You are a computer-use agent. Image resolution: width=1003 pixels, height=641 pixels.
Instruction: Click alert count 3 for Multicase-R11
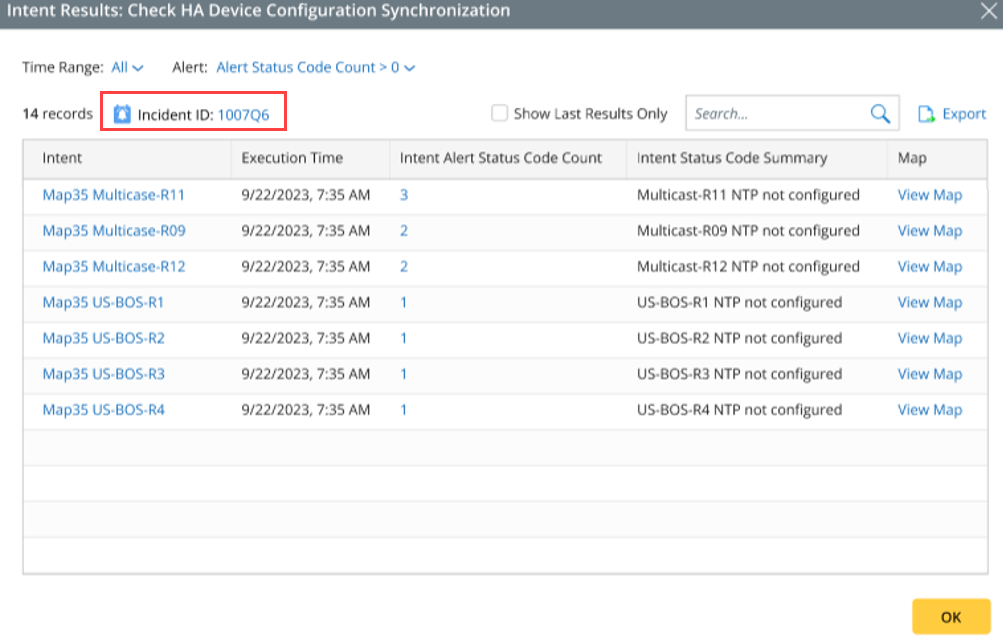[x=404, y=195]
